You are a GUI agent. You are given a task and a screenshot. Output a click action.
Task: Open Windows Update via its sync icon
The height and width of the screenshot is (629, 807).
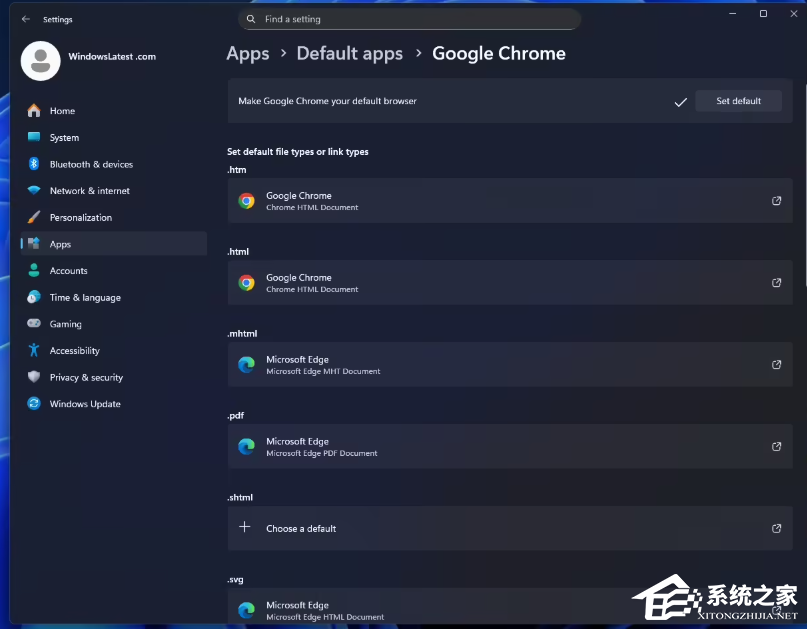coord(34,403)
